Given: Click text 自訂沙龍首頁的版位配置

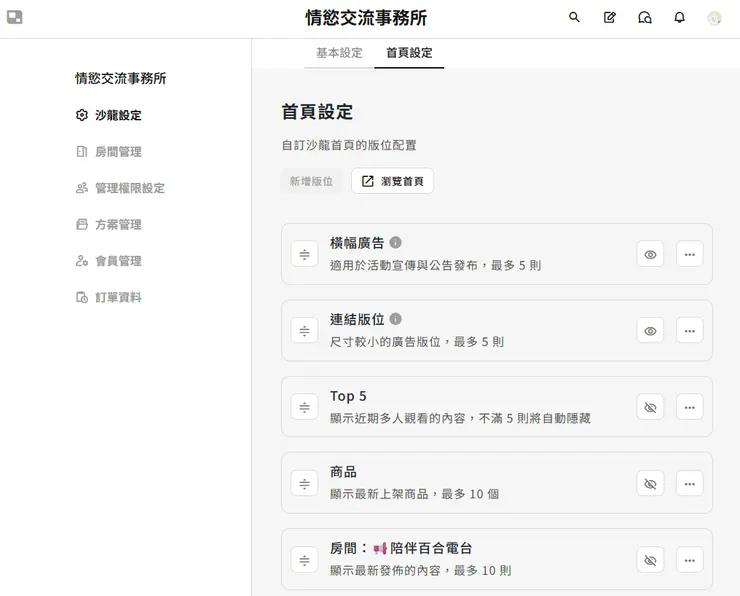Looking at the screenshot, I should point(349,145).
